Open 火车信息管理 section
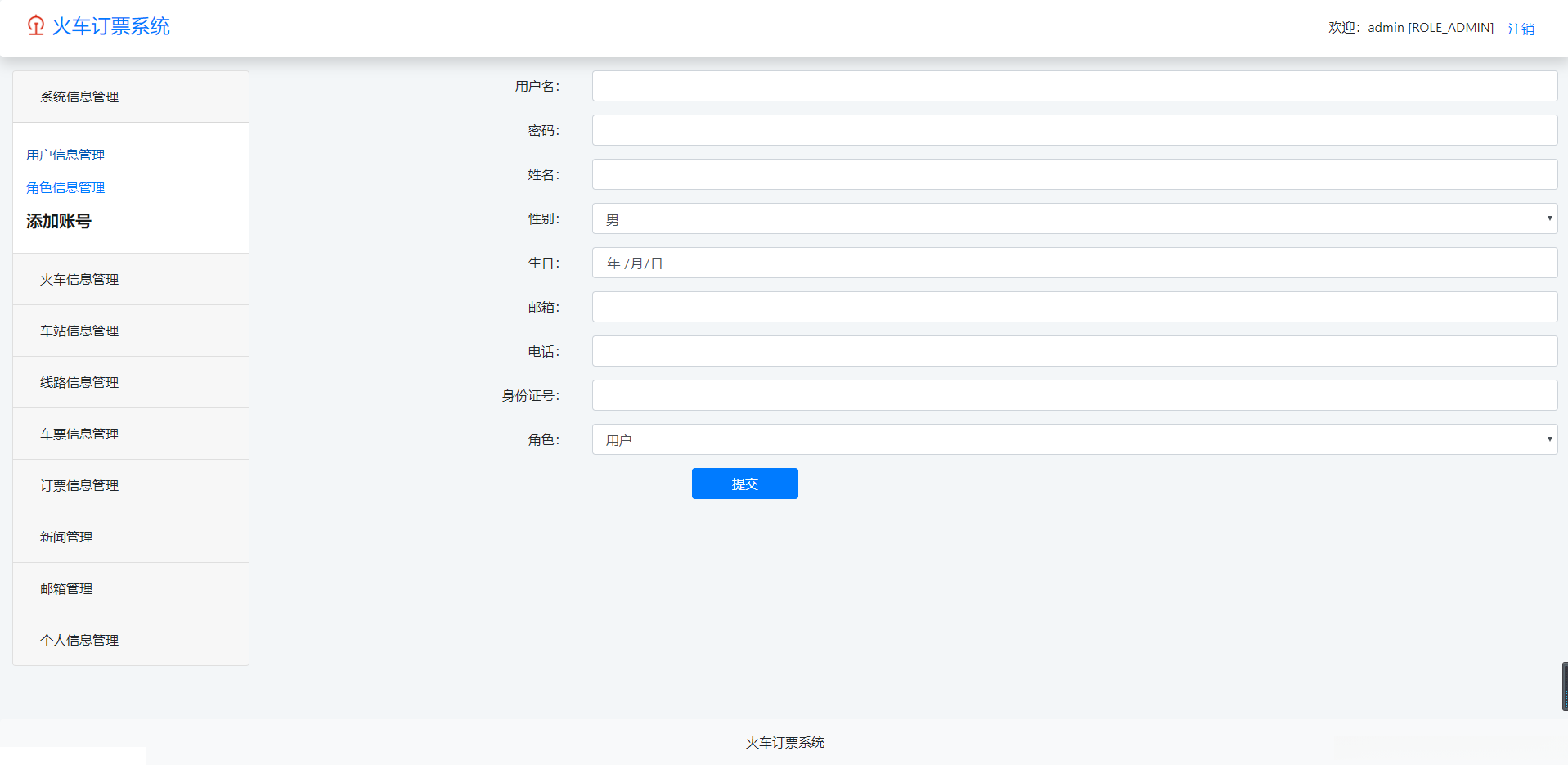 79,279
